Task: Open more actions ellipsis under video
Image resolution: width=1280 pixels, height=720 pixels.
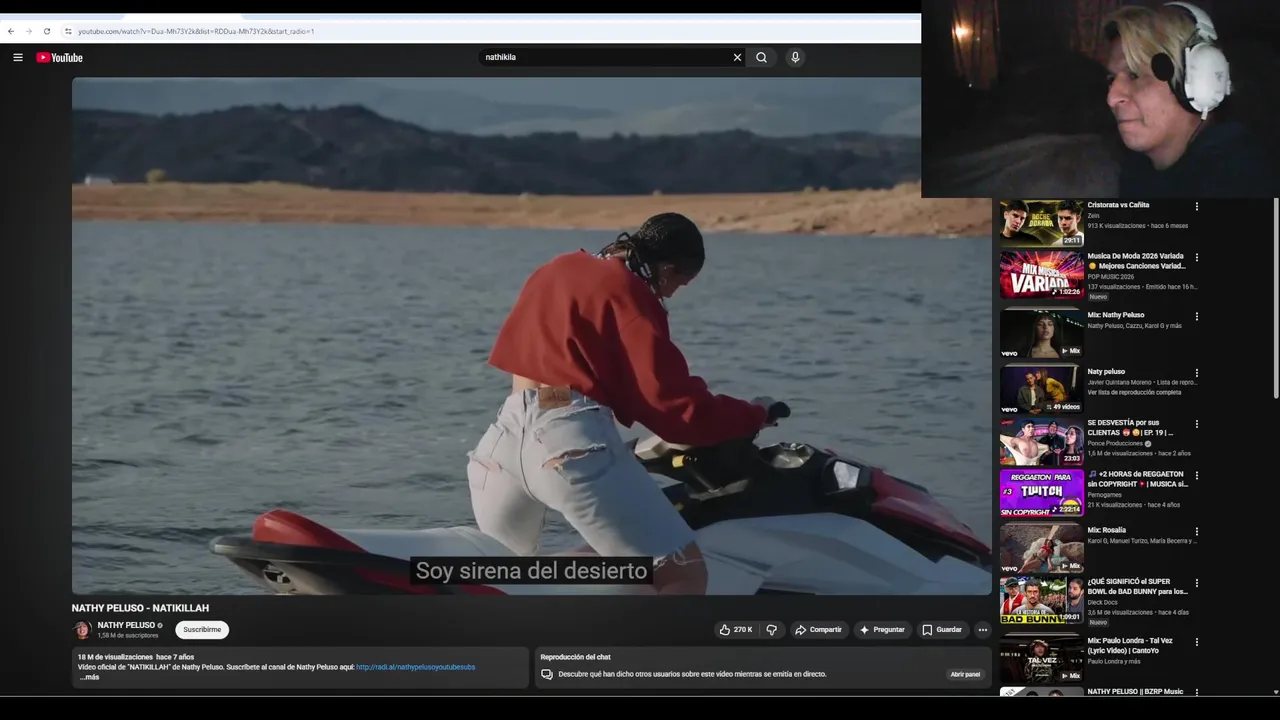Action: tap(983, 630)
